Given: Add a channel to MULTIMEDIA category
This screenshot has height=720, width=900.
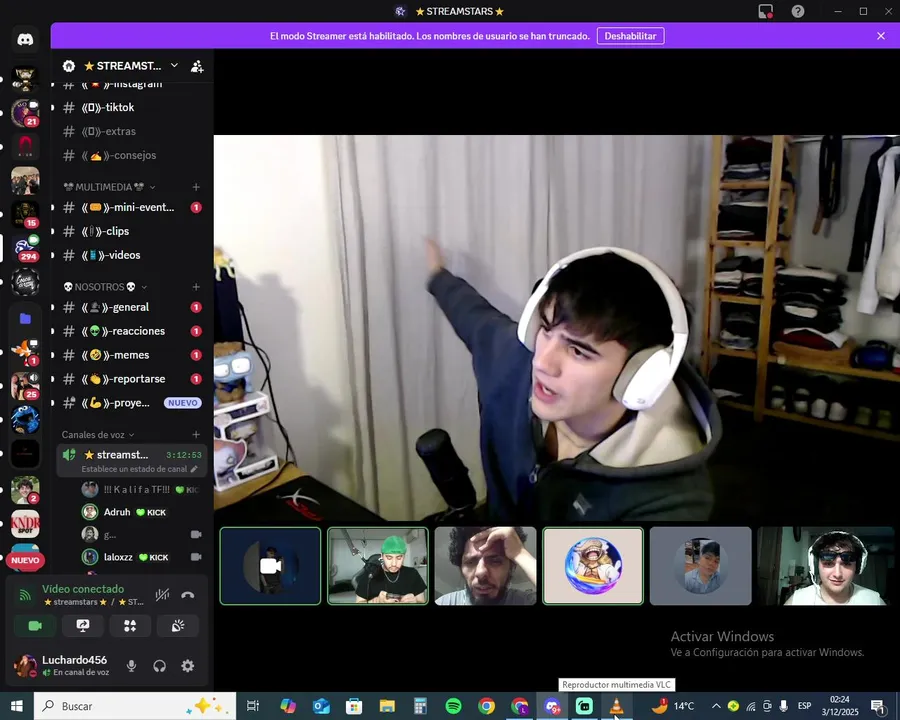Looking at the screenshot, I should tap(196, 187).
